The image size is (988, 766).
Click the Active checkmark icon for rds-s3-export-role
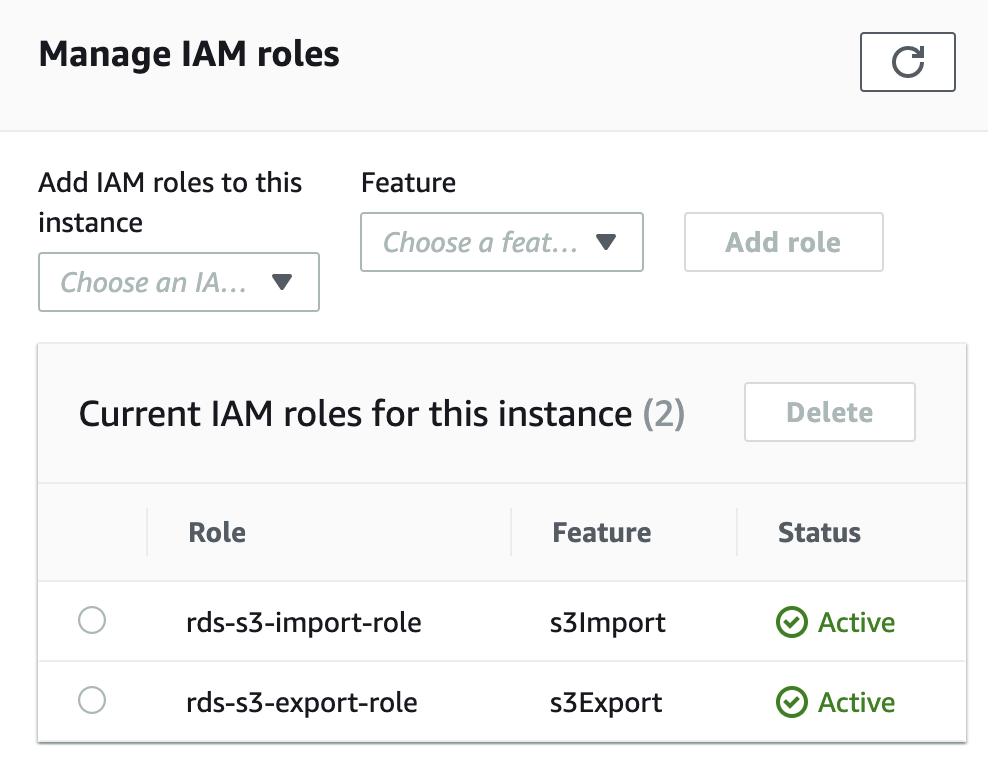[x=791, y=703]
